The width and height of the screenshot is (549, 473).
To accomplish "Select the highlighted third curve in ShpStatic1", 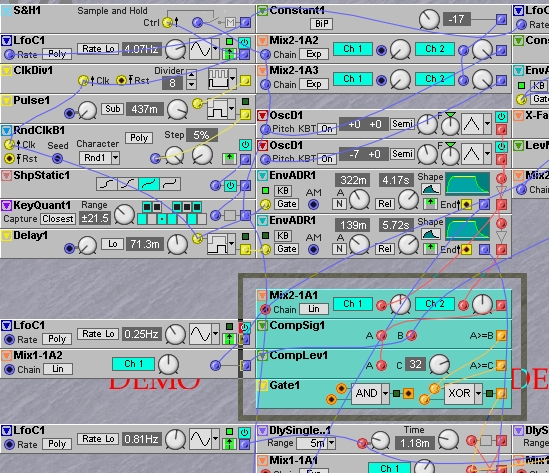I will [149, 184].
